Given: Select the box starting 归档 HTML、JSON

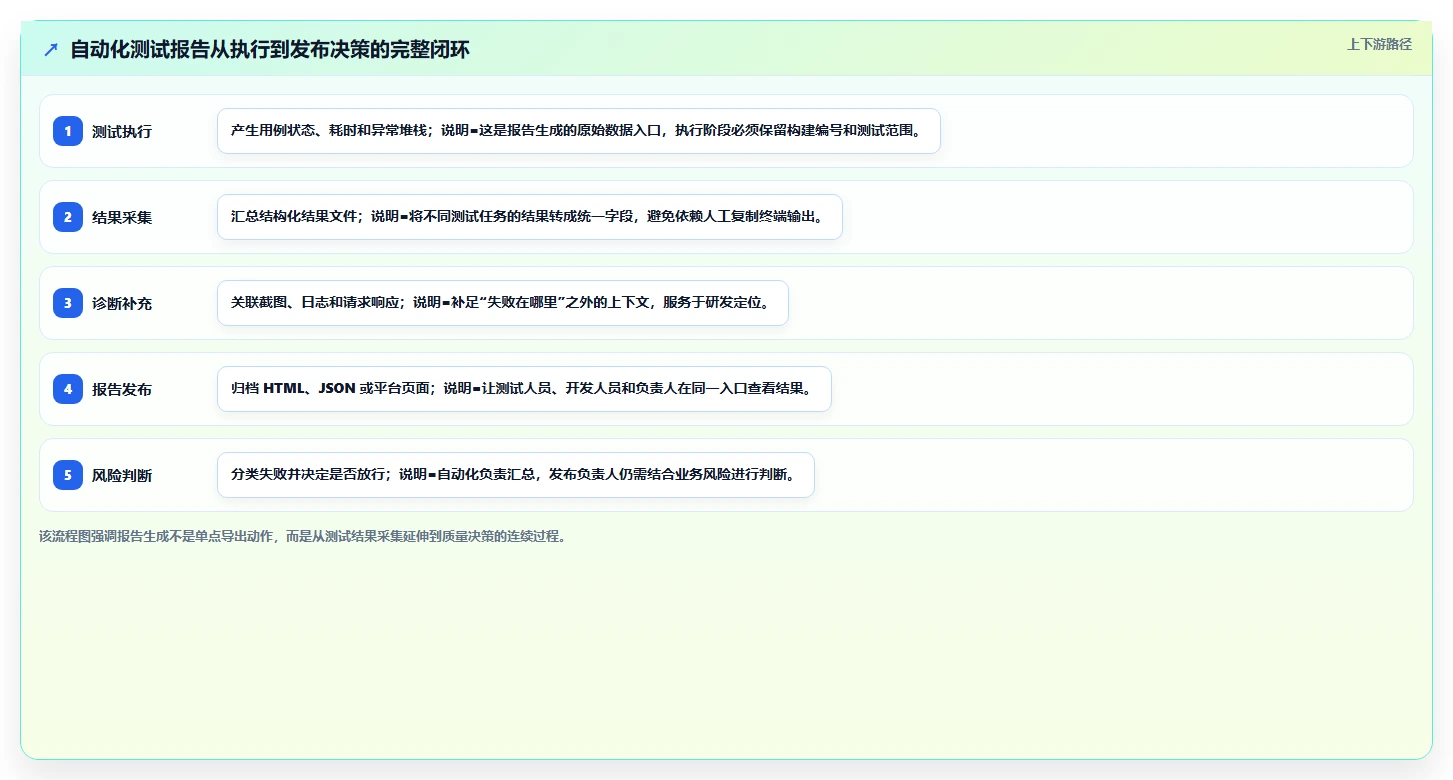Looking at the screenshot, I should pyautogui.click(x=524, y=389).
